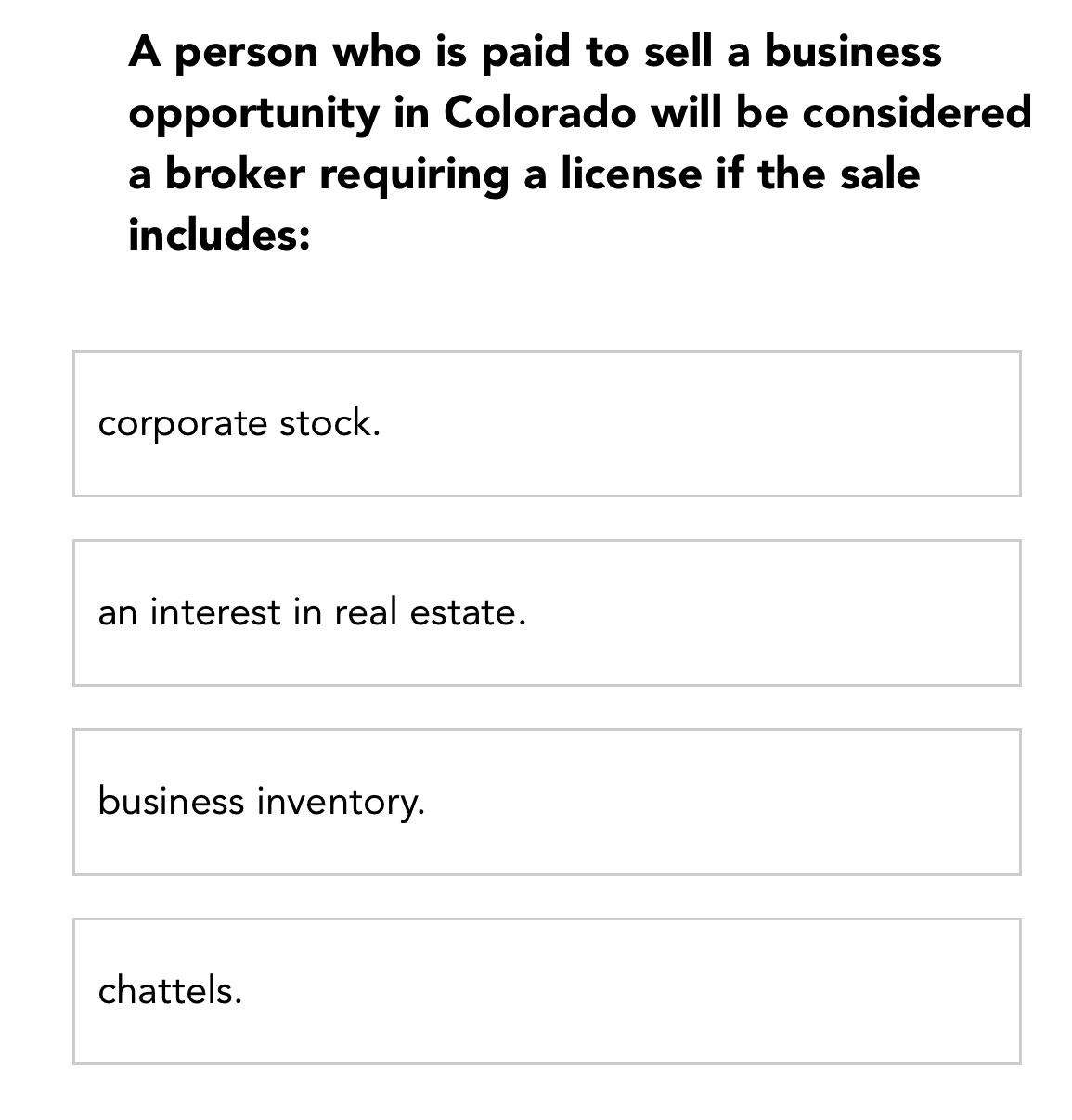This screenshot has width=1072, height=1120.
Task: Click the fourth answer choice box
Action: pos(546,989)
